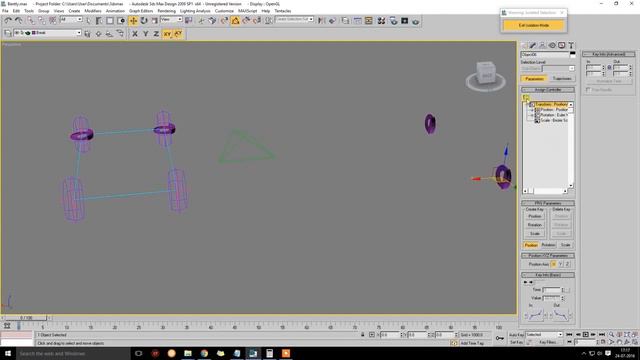
Task: Open the Display panel tab icon
Action: click(562, 45)
